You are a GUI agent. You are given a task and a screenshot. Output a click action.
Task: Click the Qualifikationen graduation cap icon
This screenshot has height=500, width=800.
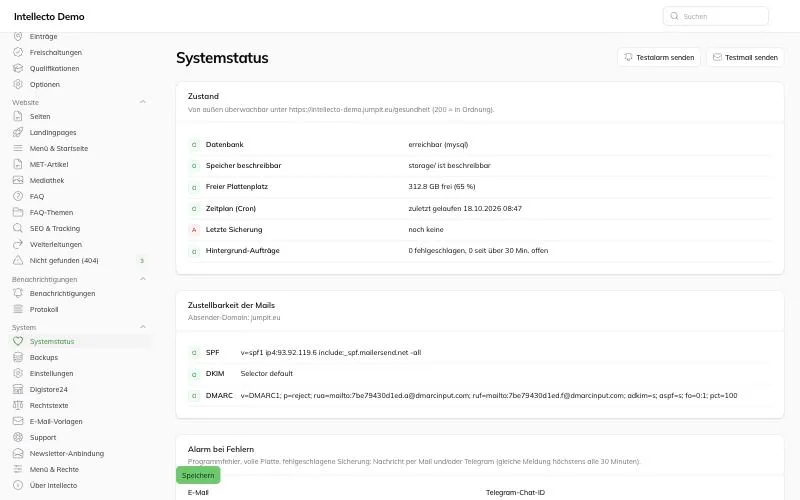point(18,68)
